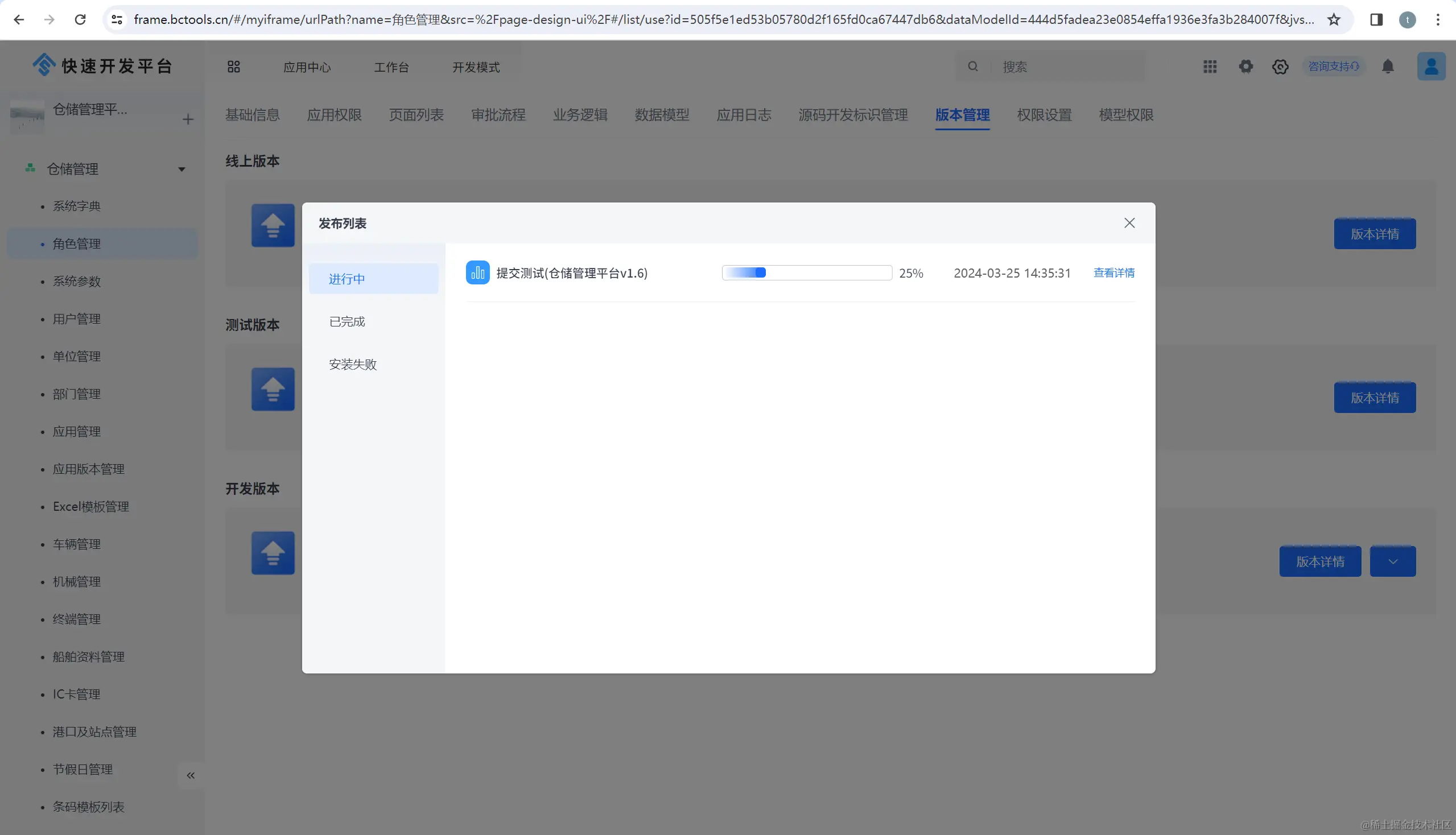1456x835 pixels.
Task: Click the search magnifier icon
Action: pos(973,67)
